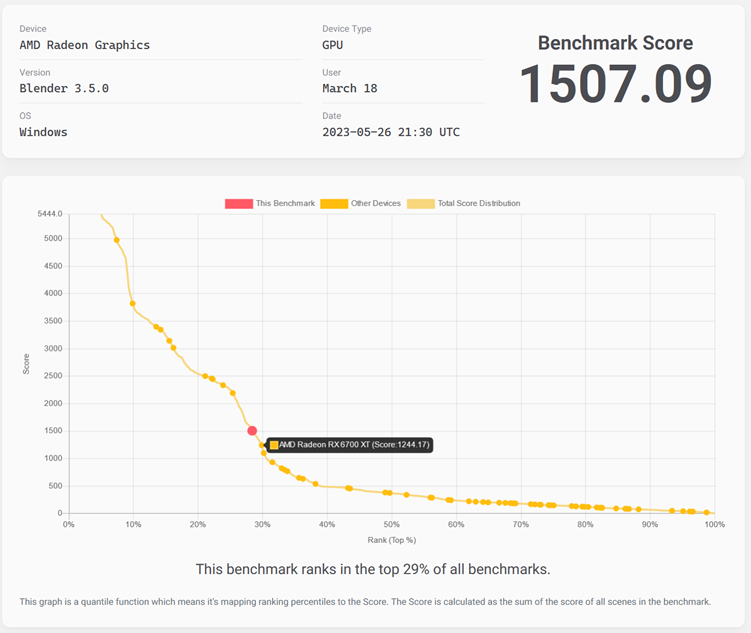Viewport: 751px width, 633px height.
Task: Click the 'Total Score Distribution' legend label
Action: pos(479,204)
